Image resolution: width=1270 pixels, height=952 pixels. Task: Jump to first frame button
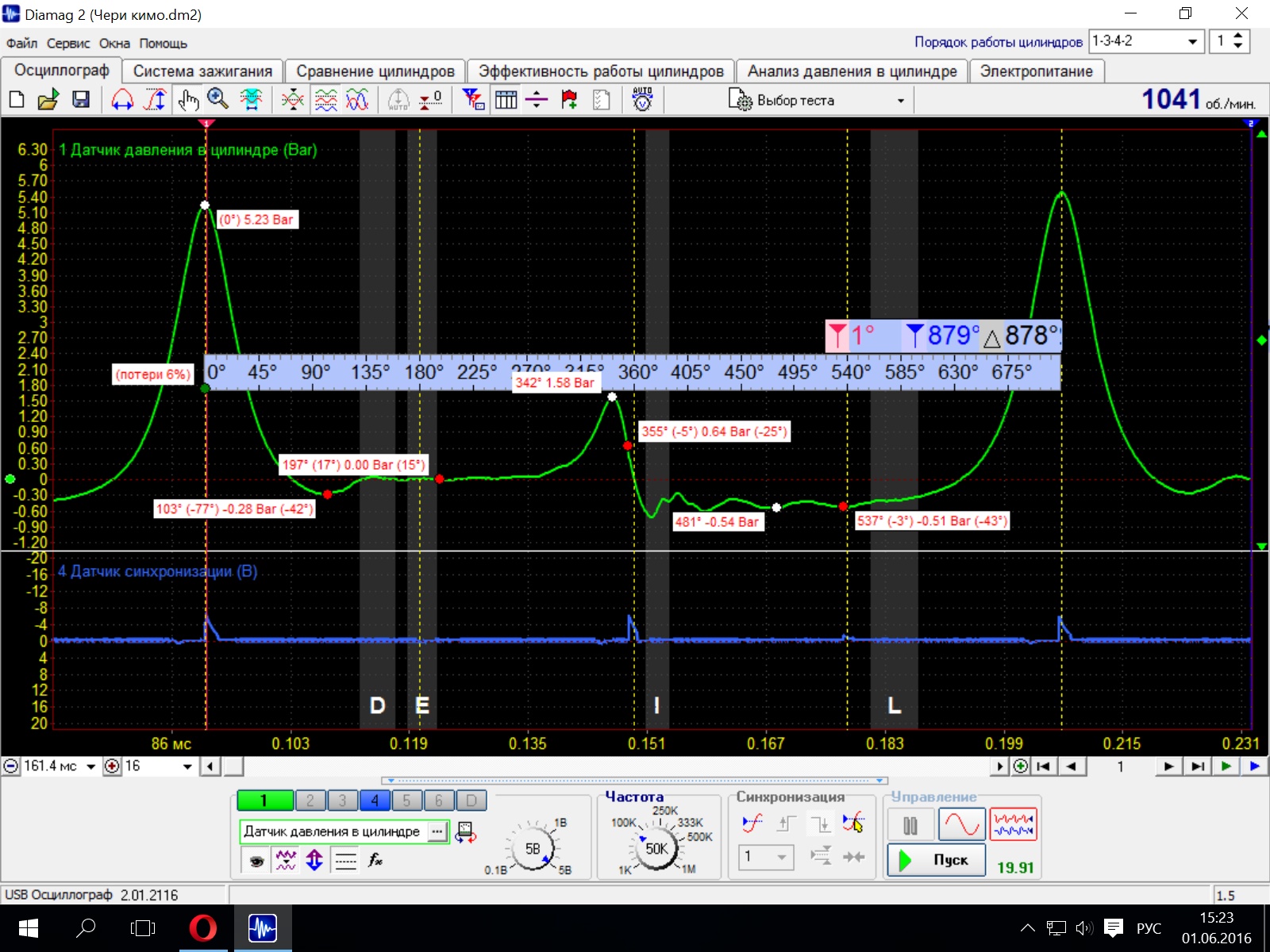[1044, 766]
